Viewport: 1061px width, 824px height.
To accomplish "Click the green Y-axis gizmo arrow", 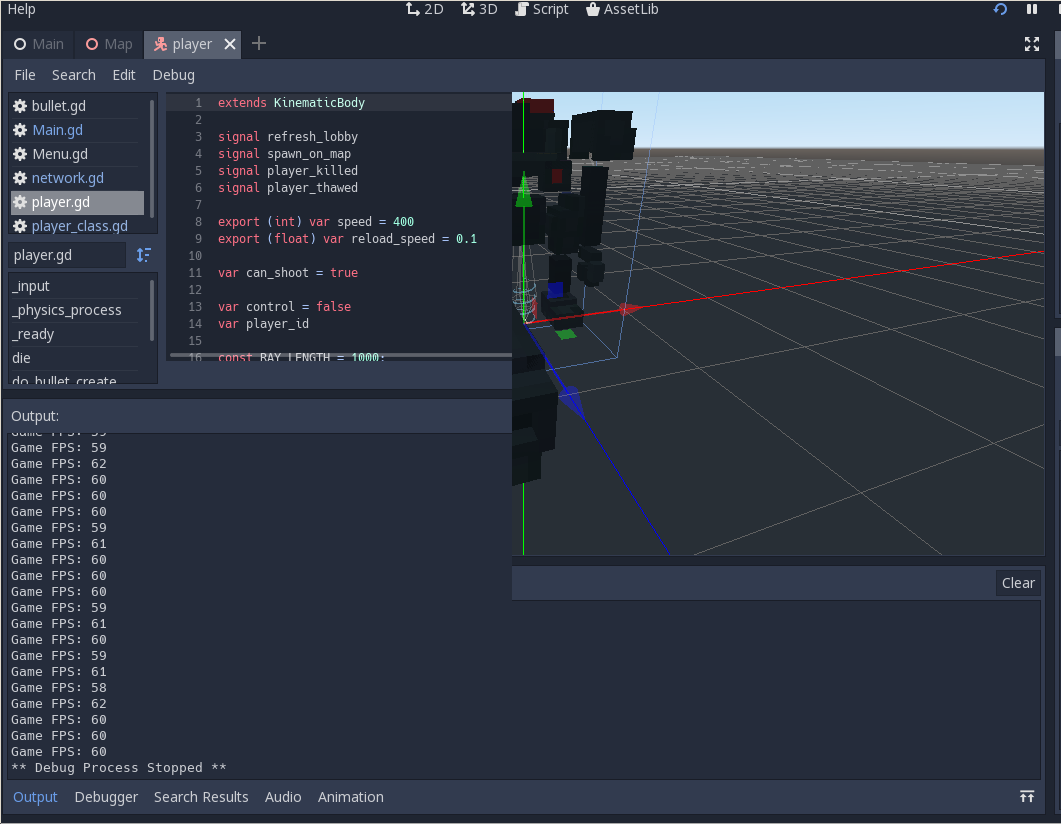I will [524, 191].
